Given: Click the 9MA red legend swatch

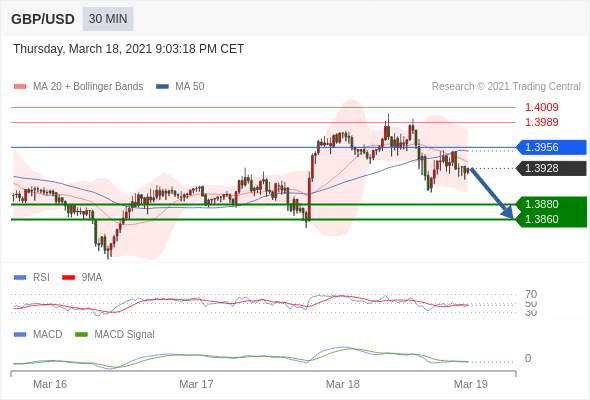Looking at the screenshot, I should [x=68, y=278].
